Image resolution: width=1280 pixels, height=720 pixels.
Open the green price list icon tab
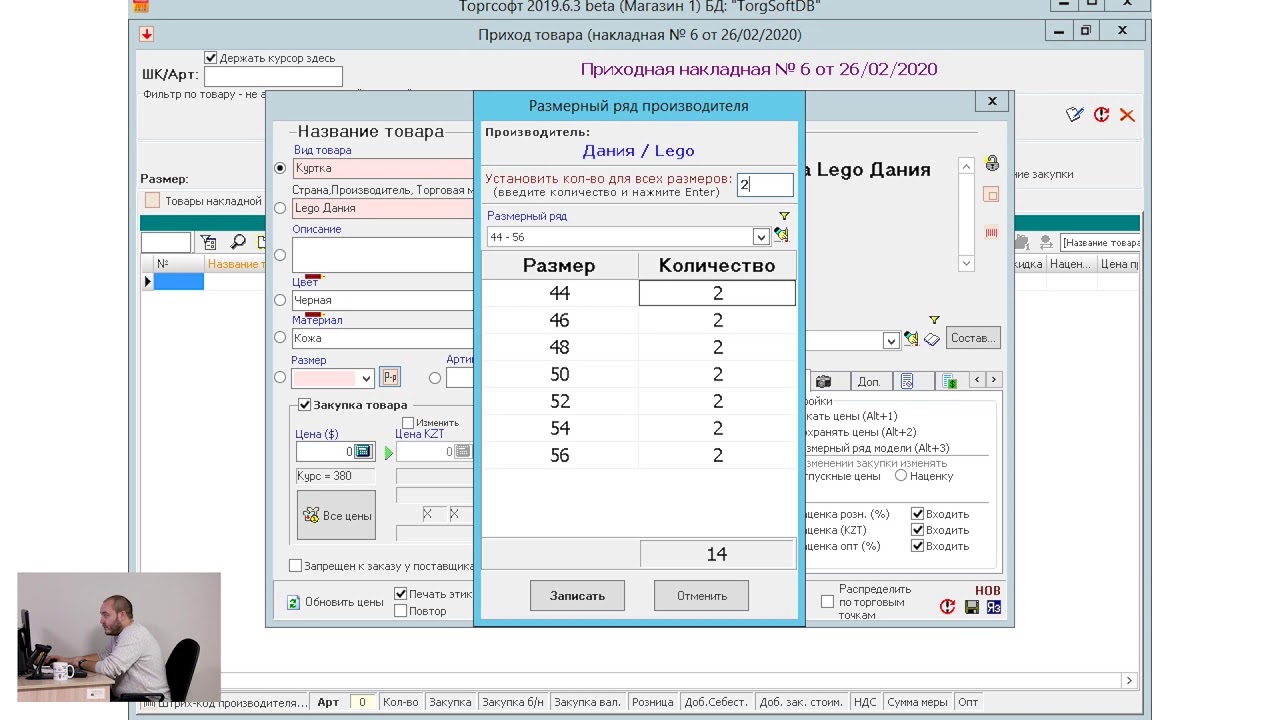tap(949, 381)
